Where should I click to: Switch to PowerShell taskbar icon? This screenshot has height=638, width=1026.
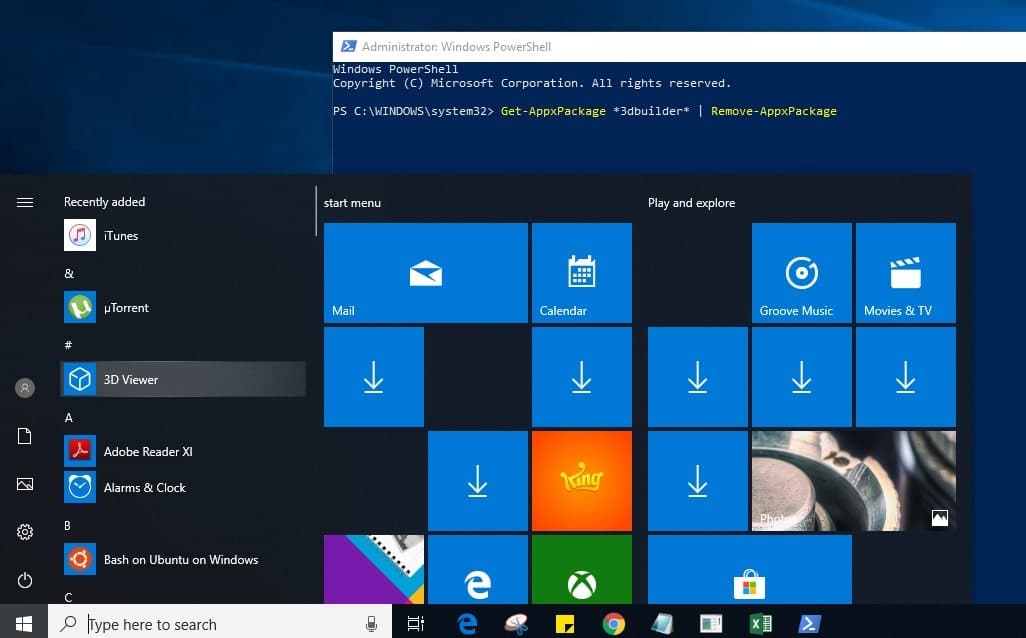[x=809, y=624]
